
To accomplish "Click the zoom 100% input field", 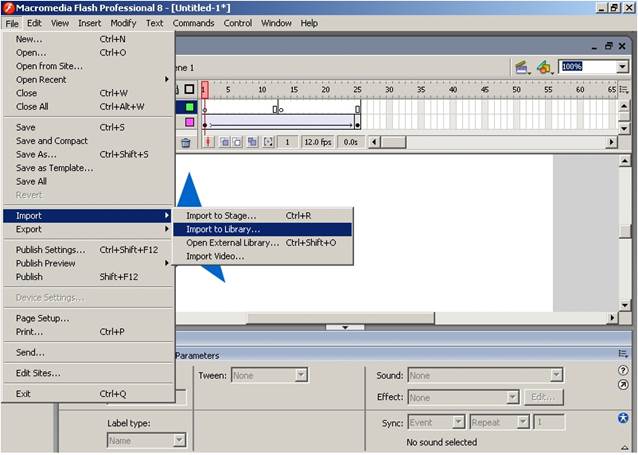I will [588, 67].
